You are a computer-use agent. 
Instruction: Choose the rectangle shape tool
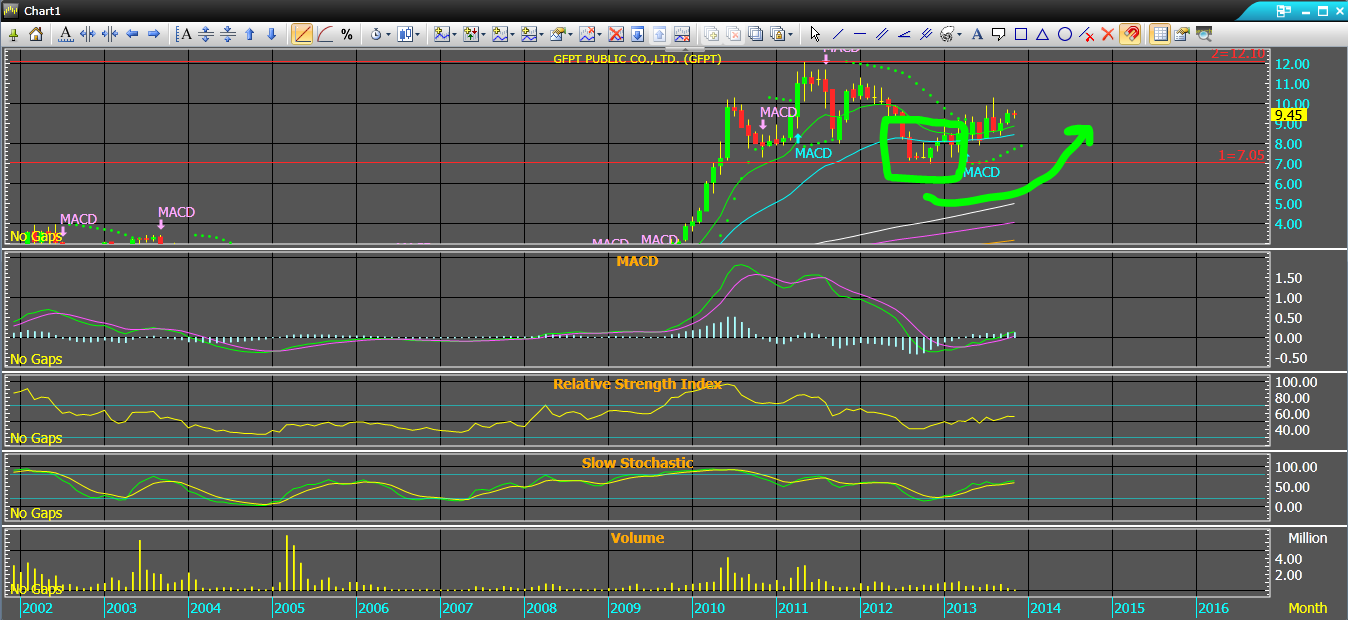(1020, 34)
